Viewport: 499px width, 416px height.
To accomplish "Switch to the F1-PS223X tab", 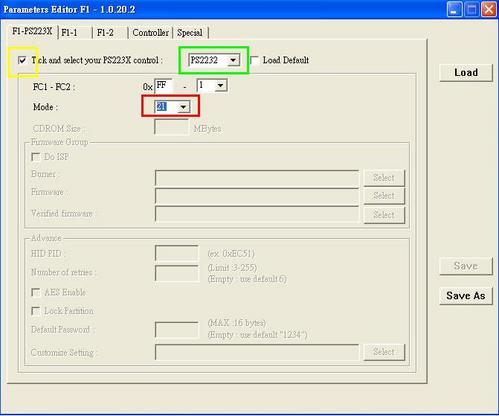I will 32,32.
